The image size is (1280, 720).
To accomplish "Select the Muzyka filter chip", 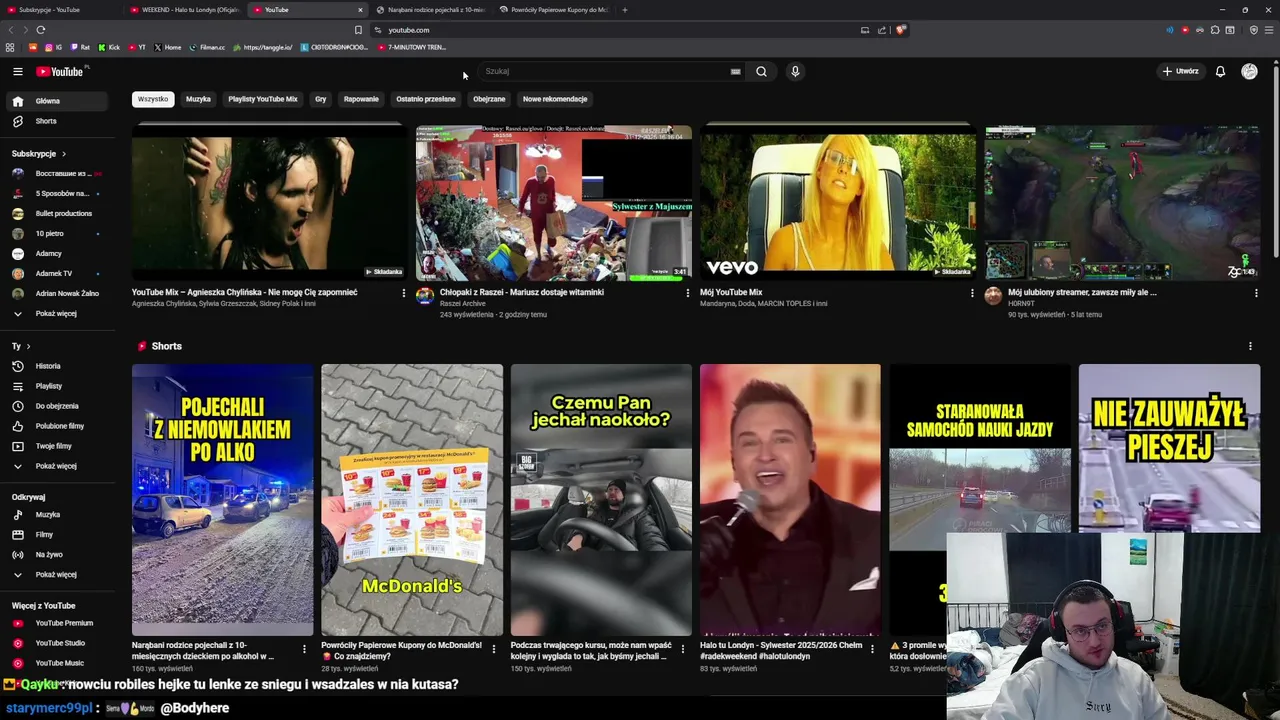I will tap(198, 99).
